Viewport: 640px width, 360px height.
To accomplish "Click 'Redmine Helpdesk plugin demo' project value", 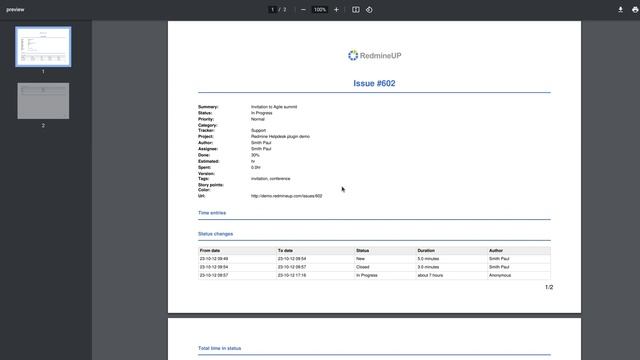I will click(x=280, y=136).
